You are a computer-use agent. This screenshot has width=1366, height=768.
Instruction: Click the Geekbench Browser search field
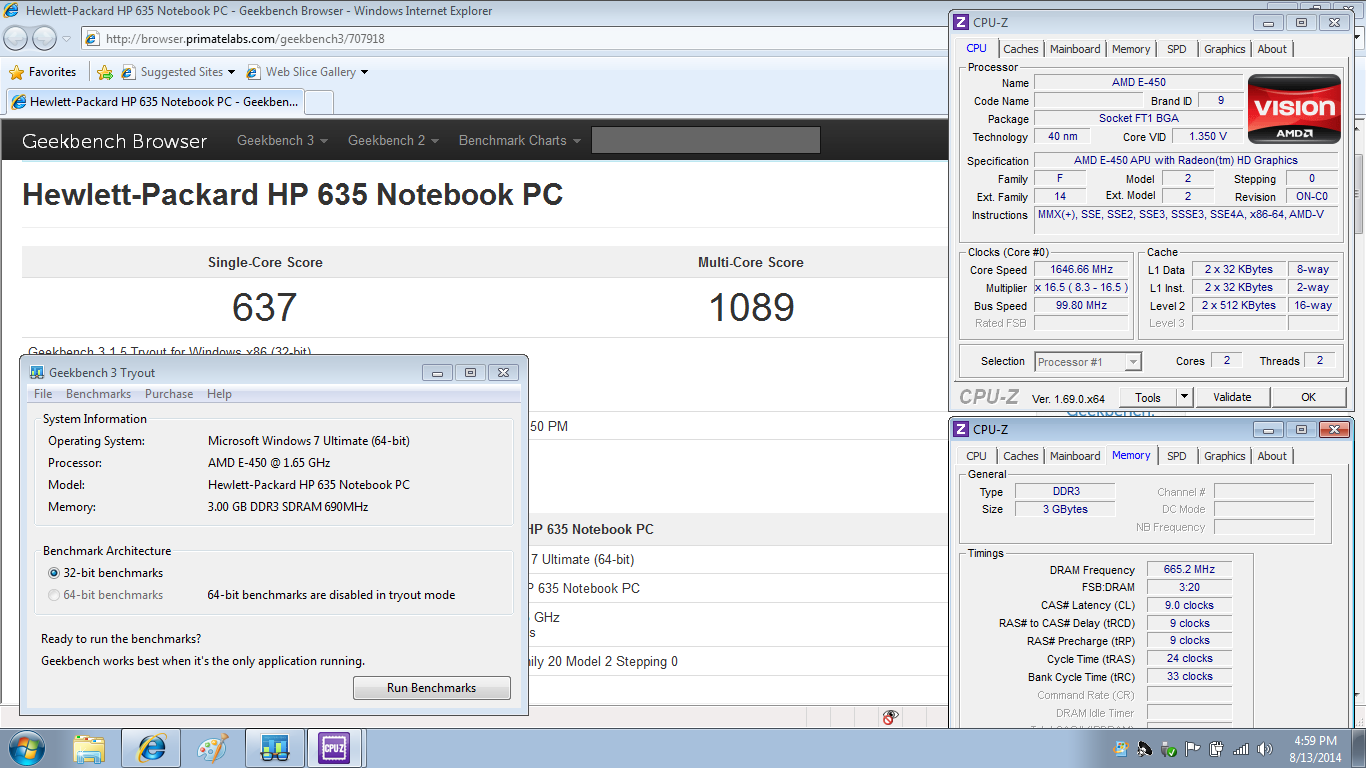tap(706, 140)
